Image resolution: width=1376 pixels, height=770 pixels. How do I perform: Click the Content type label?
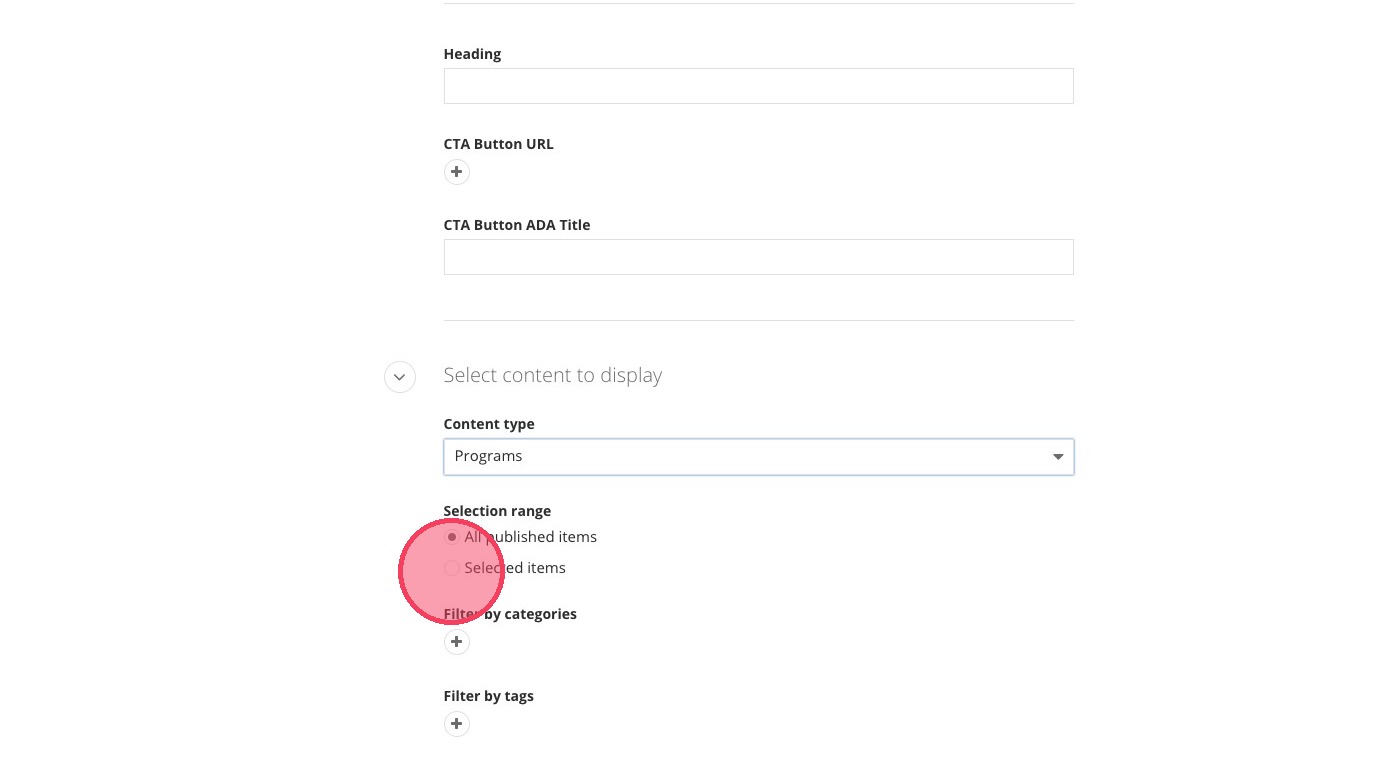[x=488, y=424]
